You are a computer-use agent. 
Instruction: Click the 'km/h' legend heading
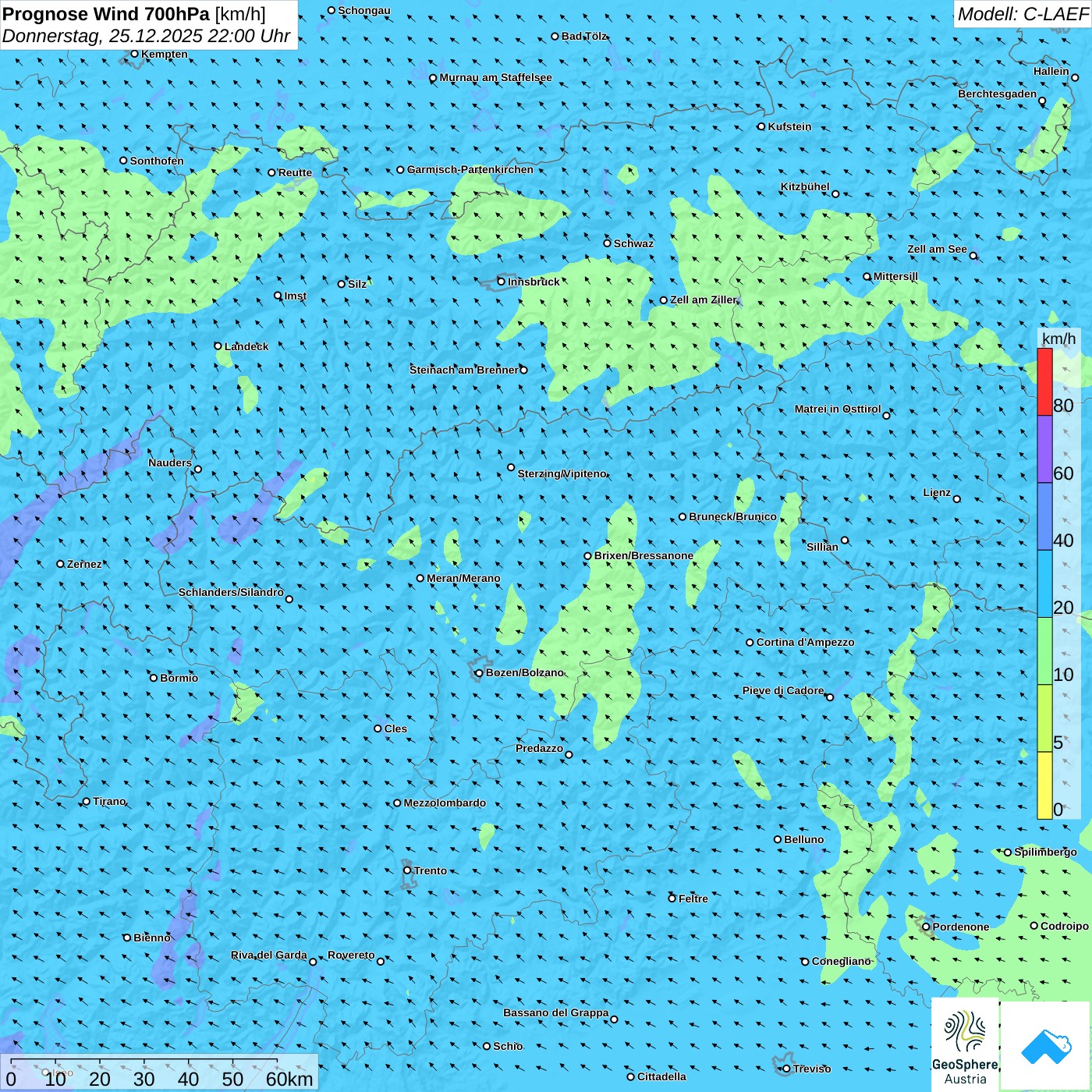1059,339
